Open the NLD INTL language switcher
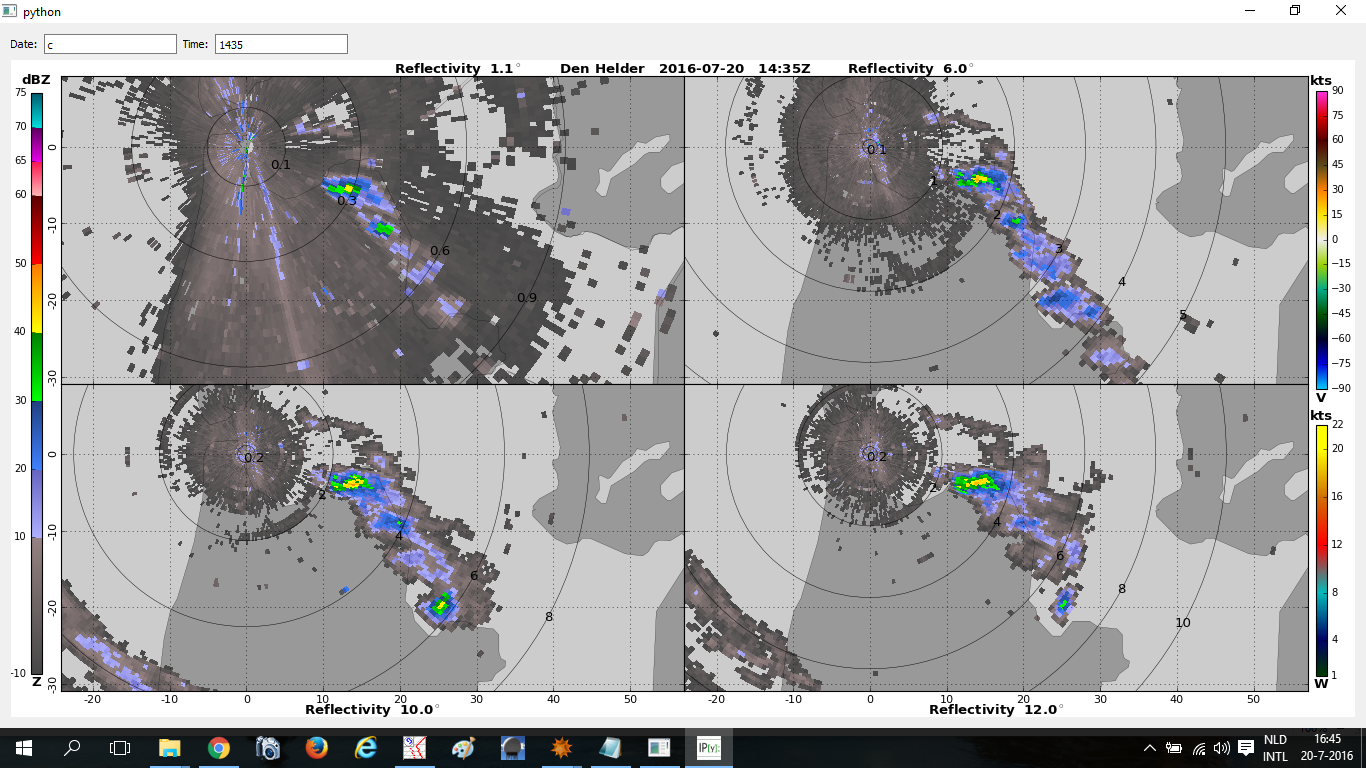Image resolution: width=1366 pixels, height=768 pixels. (x=1275, y=748)
